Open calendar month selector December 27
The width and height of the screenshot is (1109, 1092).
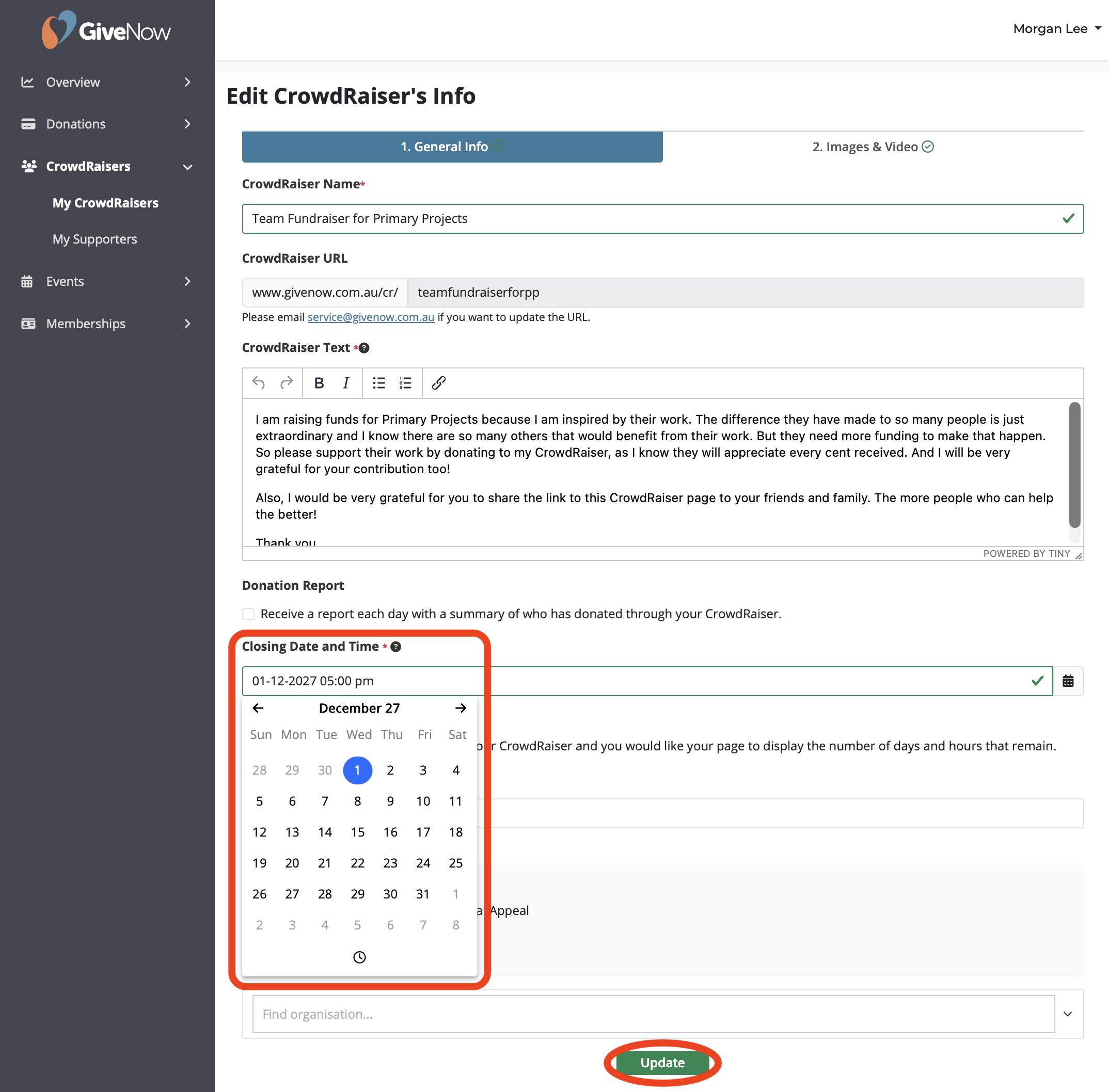point(359,709)
